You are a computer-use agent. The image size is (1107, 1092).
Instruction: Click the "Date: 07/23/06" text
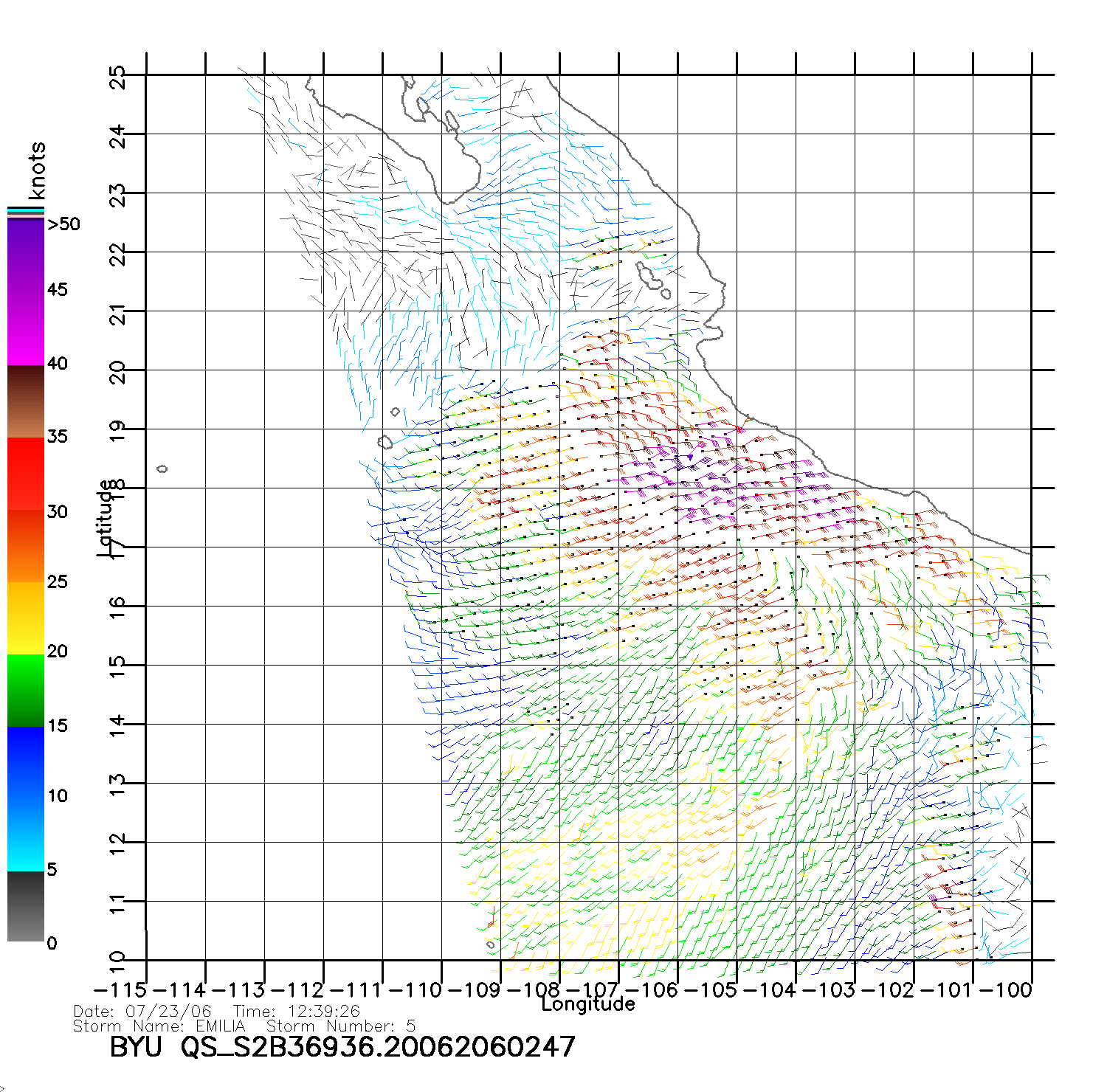142,1012
